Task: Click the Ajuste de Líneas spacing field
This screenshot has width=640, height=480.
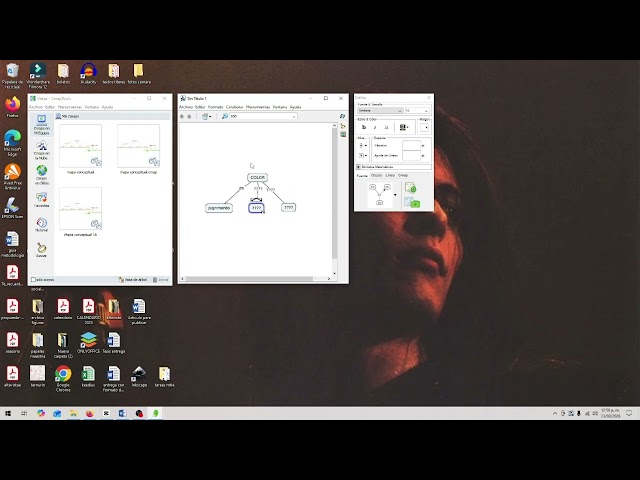Action: point(411,156)
